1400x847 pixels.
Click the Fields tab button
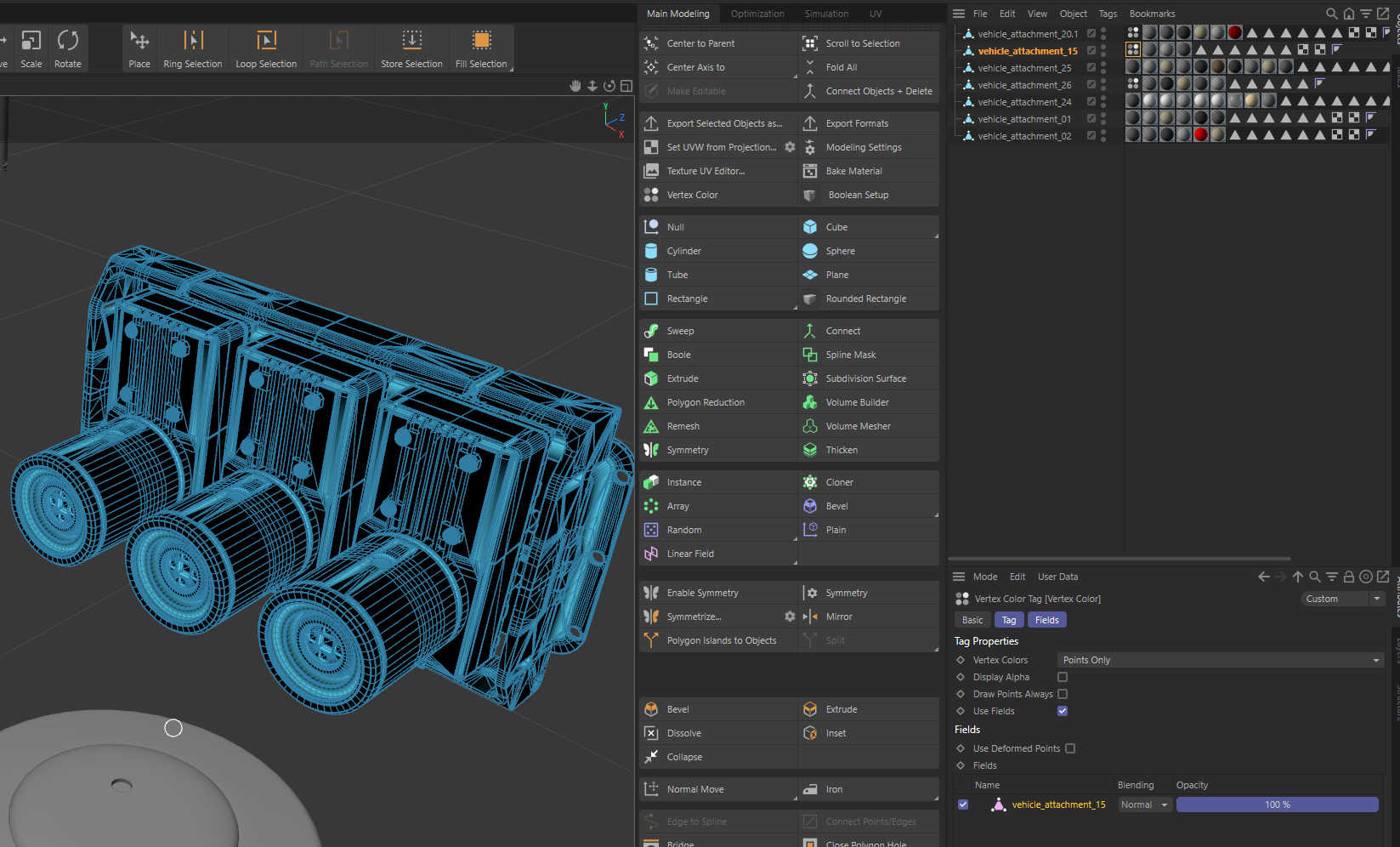(1046, 620)
